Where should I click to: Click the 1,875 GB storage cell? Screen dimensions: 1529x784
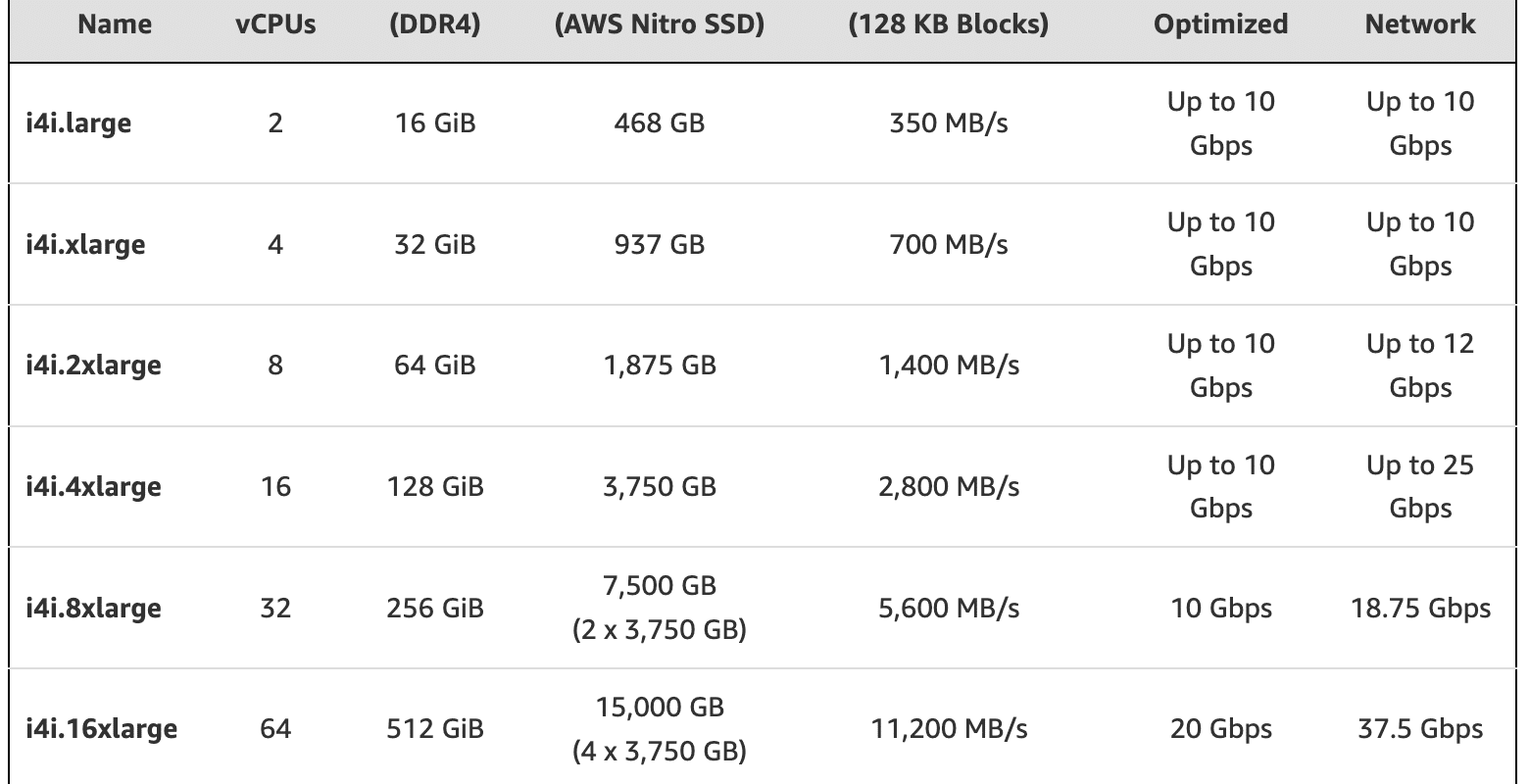tap(660, 366)
